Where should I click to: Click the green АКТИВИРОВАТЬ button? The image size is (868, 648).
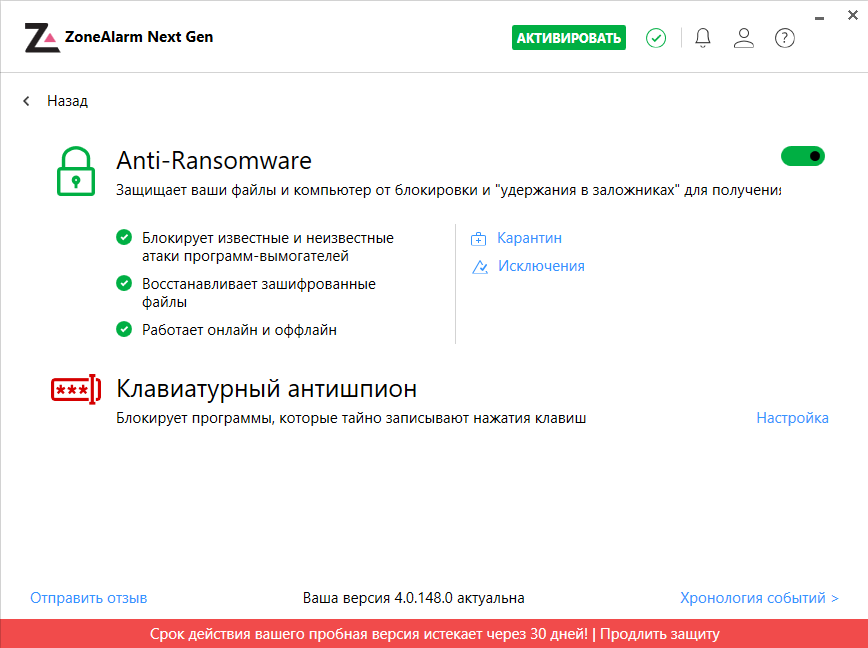(569, 38)
